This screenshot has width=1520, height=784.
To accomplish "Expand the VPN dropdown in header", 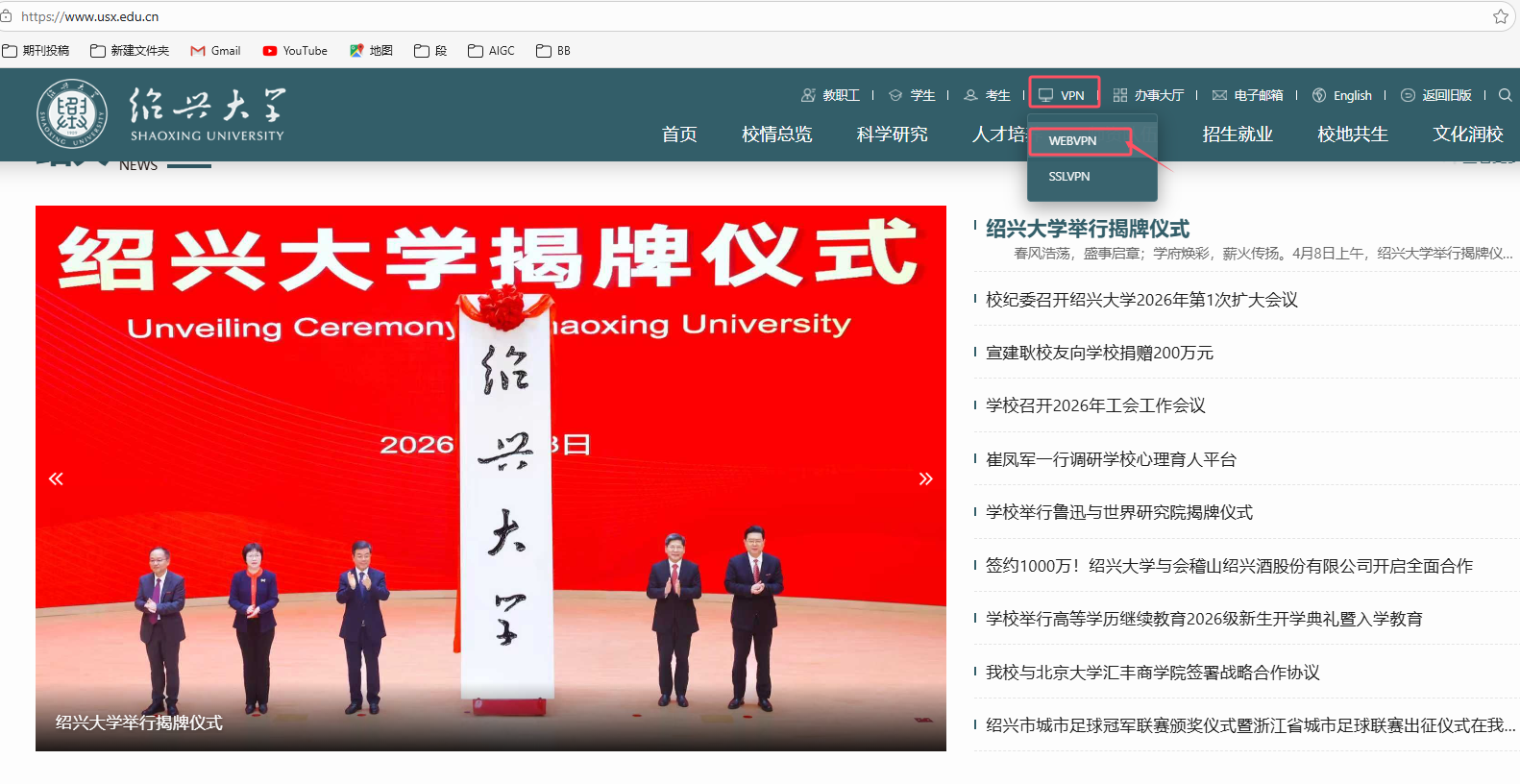I will pyautogui.click(x=1063, y=95).
